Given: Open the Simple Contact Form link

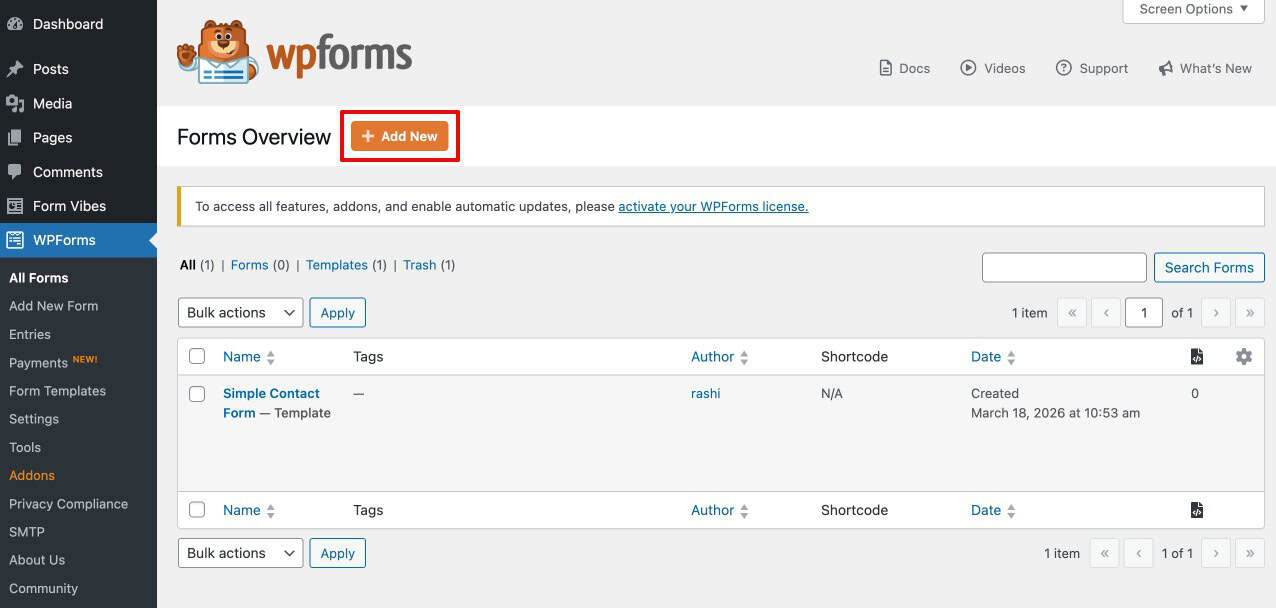Looking at the screenshot, I should pos(271,403).
